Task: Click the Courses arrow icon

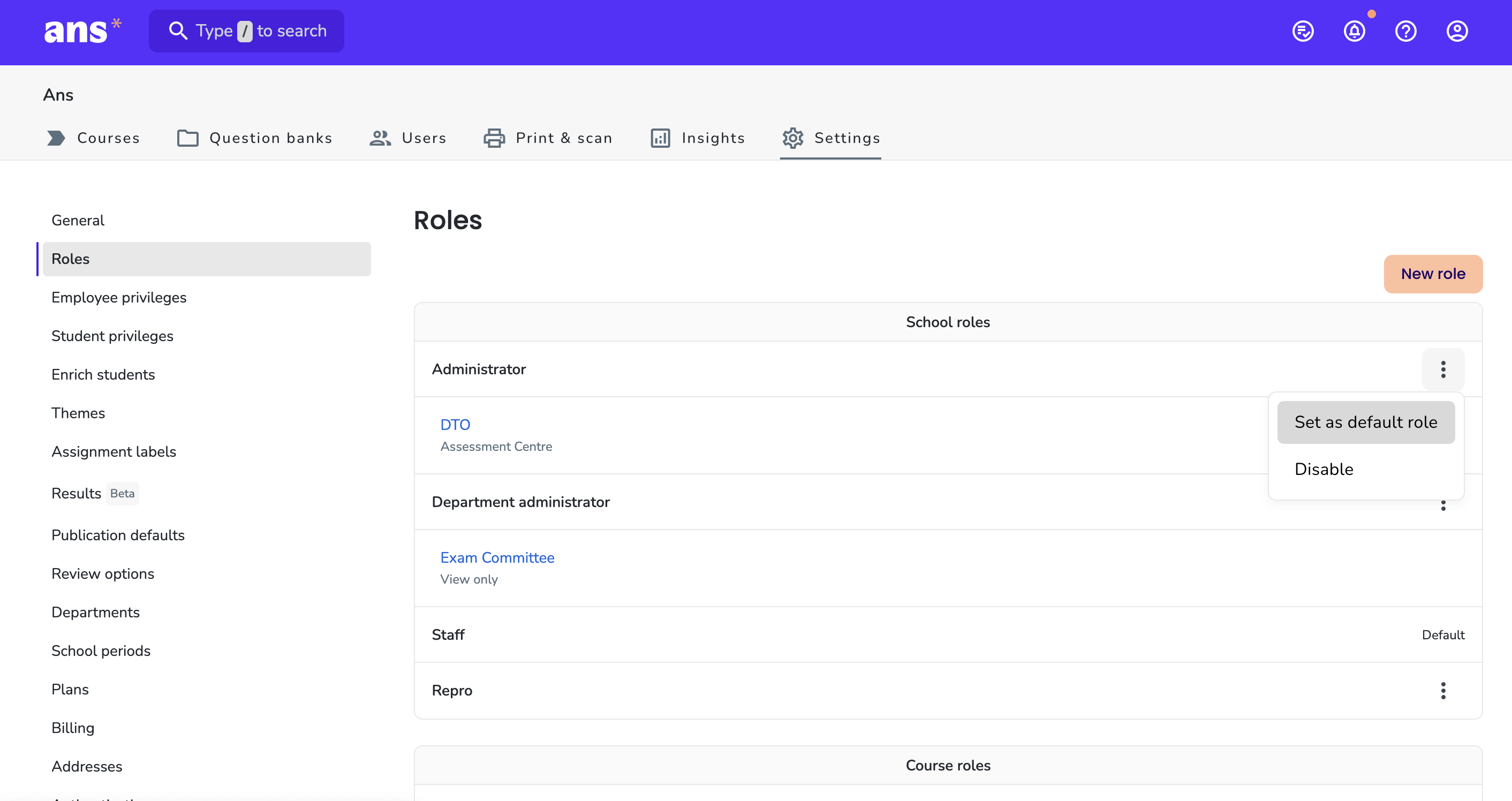Action: 56,138
